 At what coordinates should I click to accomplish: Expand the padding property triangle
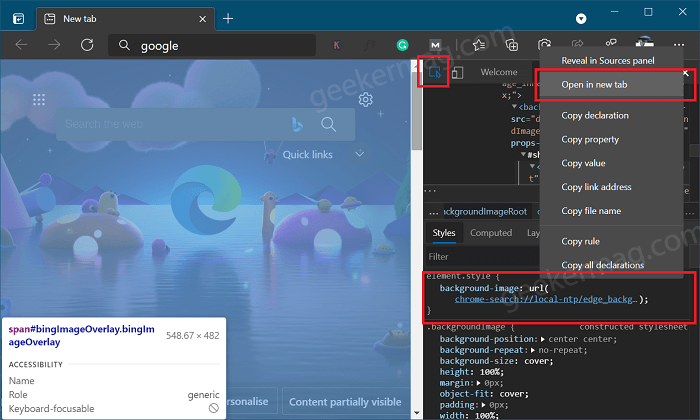[483, 405]
